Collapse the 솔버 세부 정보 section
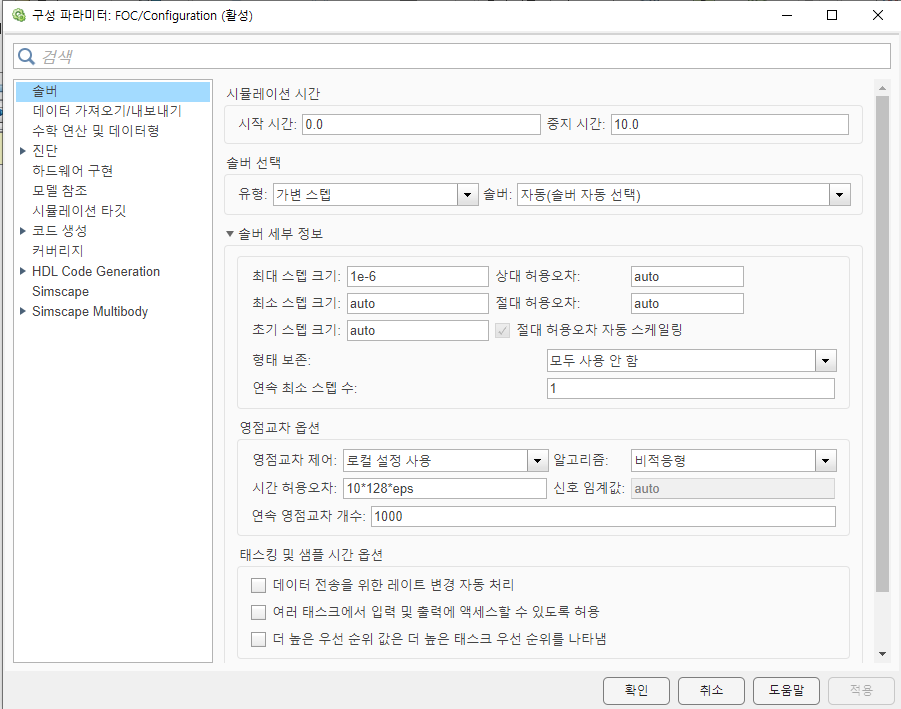The height and width of the screenshot is (709, 901). [230, 234]
